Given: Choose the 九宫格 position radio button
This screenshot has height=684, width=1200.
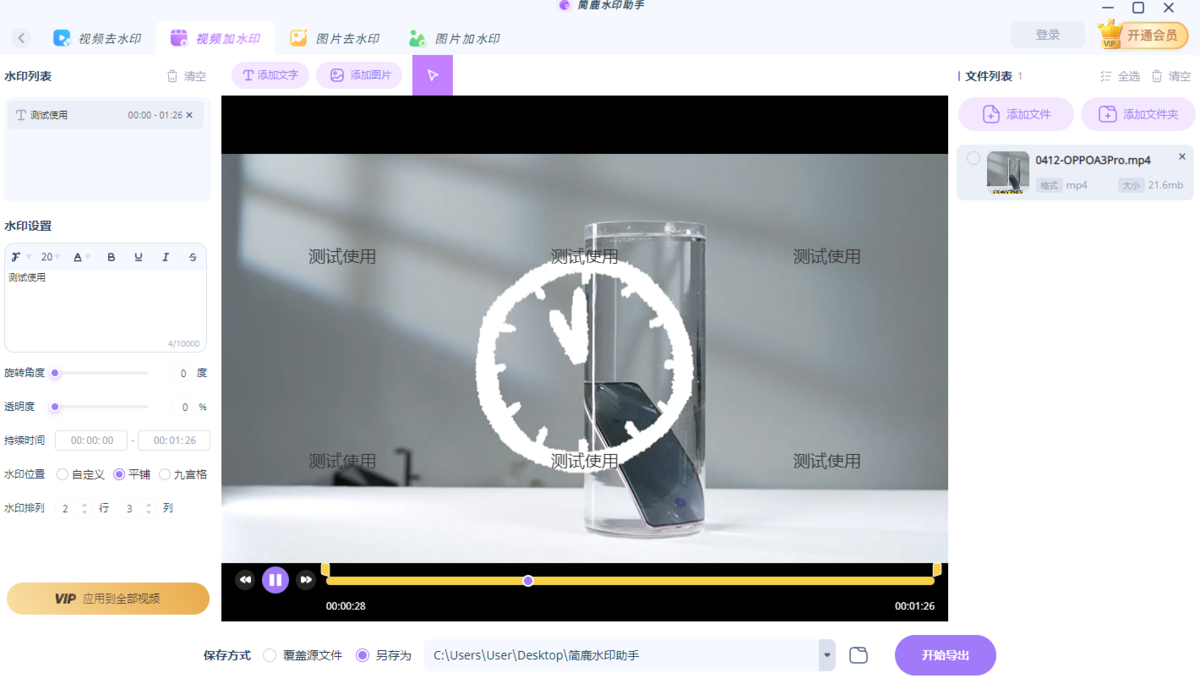Looking at the screenshot, I should point(165,474).
